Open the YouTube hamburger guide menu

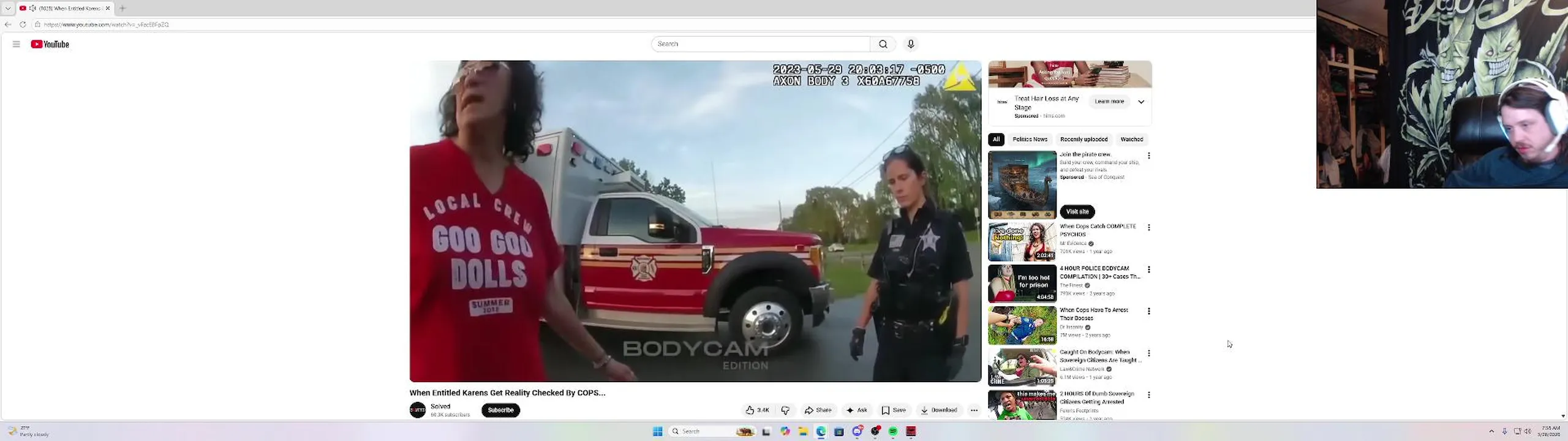tap(16, 44)
